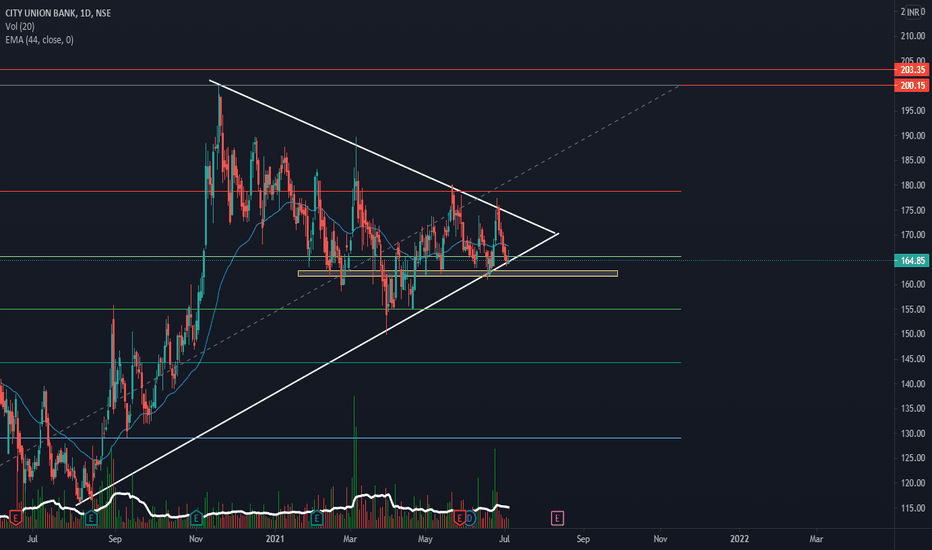Select the teal horizontal line near 144
The width and height of the screenshot is (932, 550).
(x=341, y=363)
